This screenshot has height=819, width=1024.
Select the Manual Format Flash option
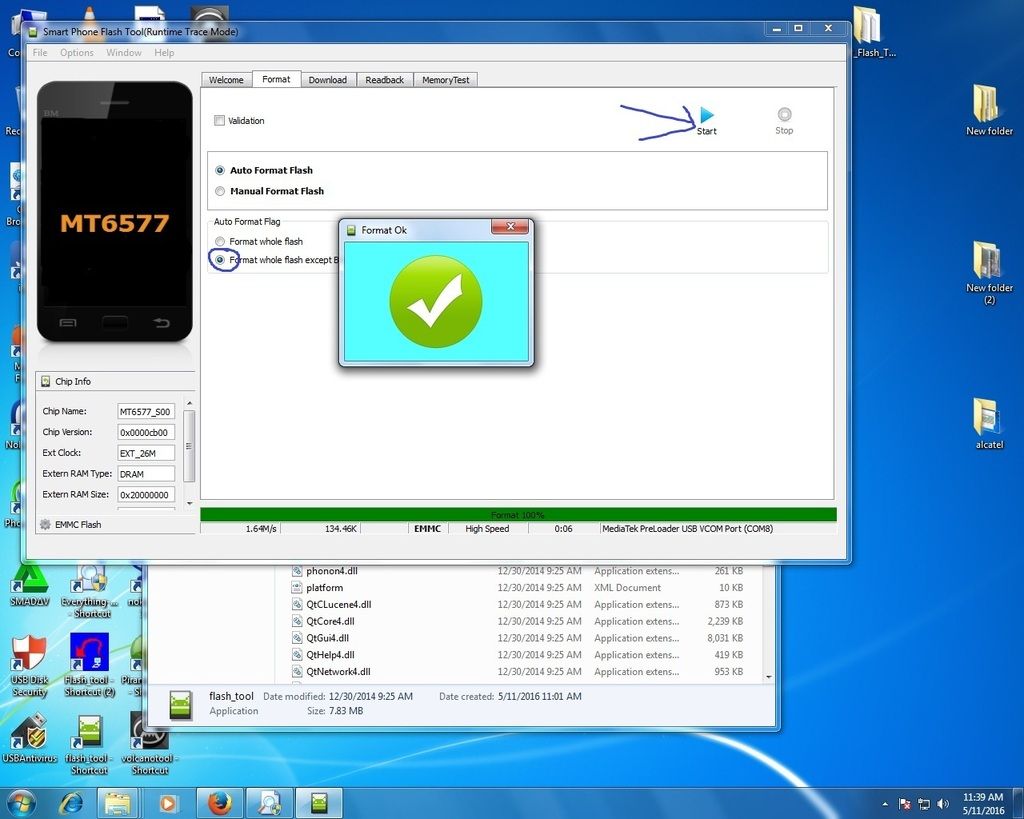tap(220, 191)
